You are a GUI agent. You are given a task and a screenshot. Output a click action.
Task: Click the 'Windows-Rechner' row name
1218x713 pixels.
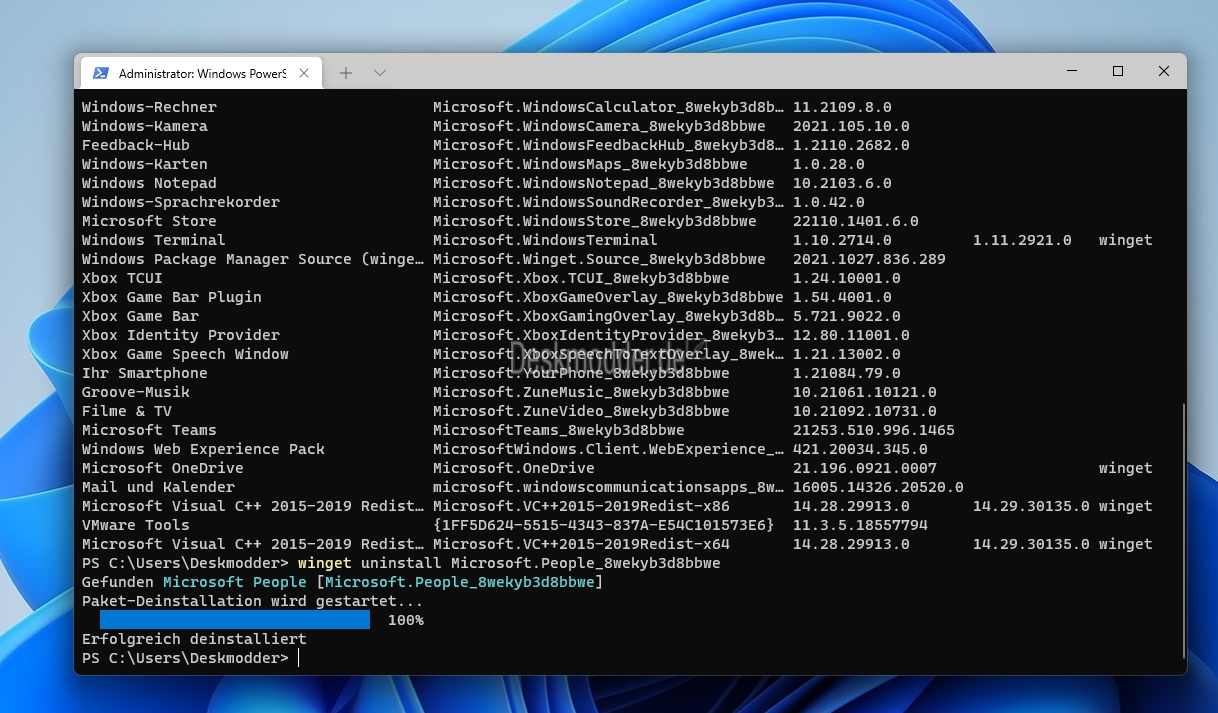pos(149,107)
